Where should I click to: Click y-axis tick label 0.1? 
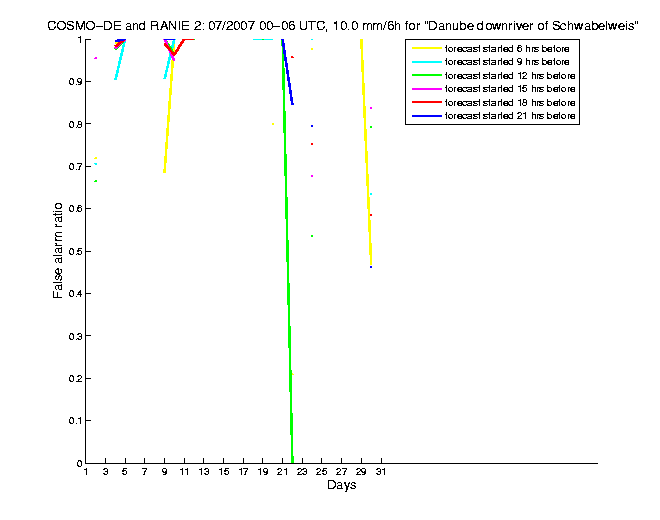click(75, 421)
